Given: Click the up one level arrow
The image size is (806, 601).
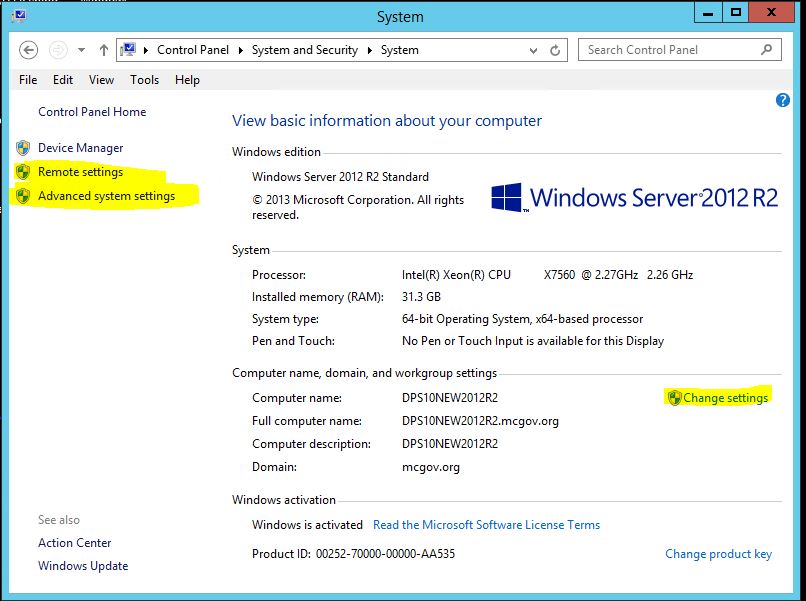Looking at the screenshot, I should [x=103, y=50].
